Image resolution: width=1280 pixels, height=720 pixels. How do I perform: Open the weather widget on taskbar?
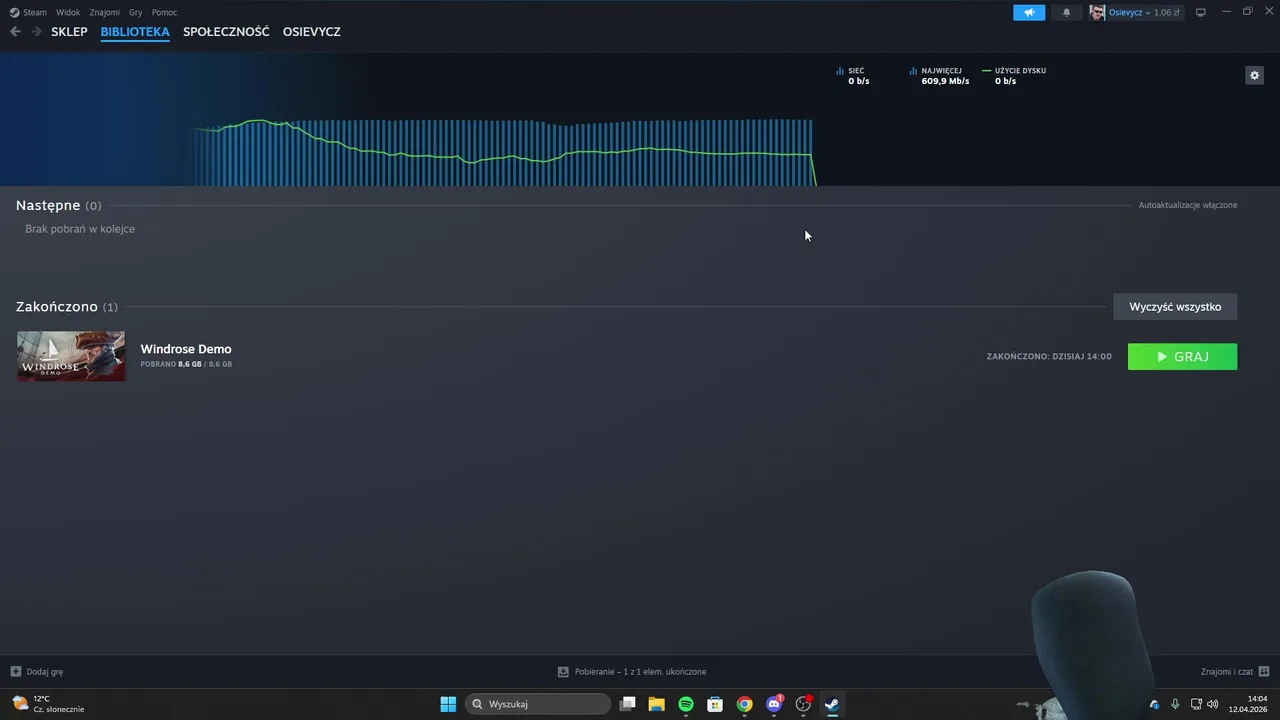click(x=48, y=704)
